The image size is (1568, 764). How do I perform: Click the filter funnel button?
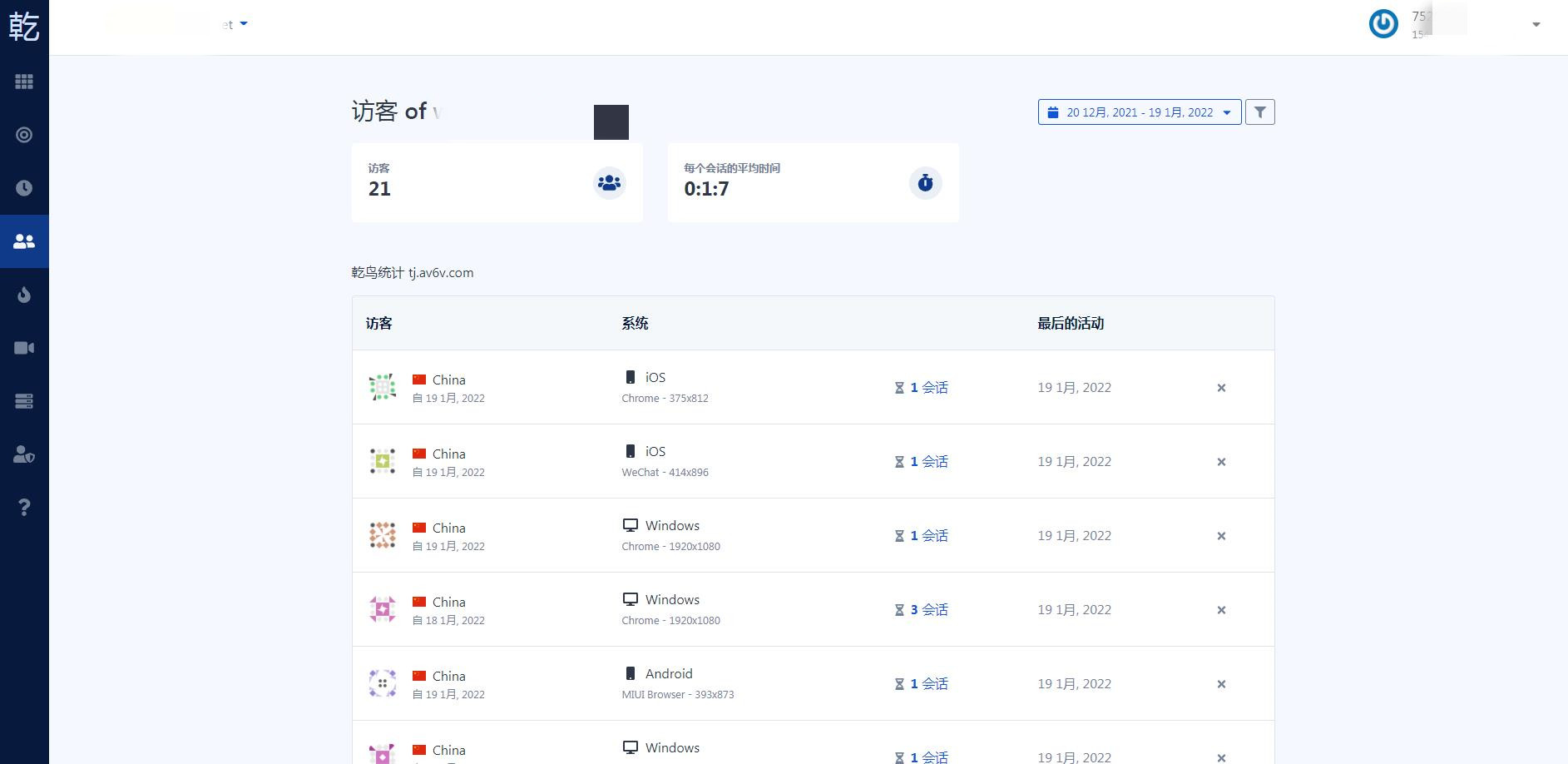[x=1259, y=112]
